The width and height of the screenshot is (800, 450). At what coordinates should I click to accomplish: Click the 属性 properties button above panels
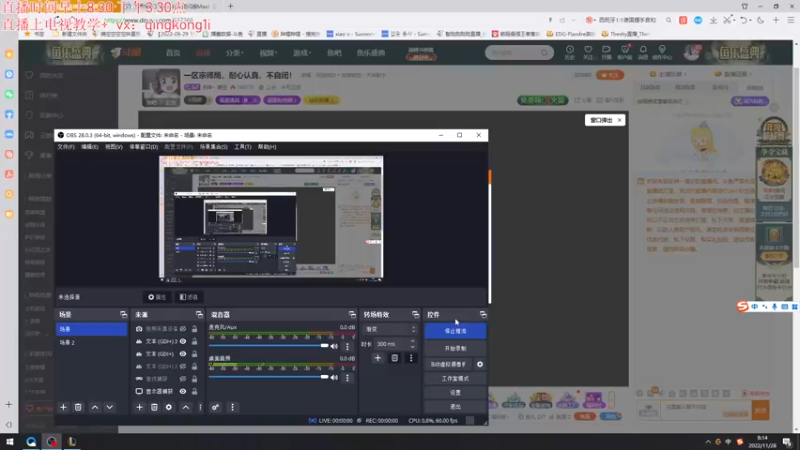point(157,297)
